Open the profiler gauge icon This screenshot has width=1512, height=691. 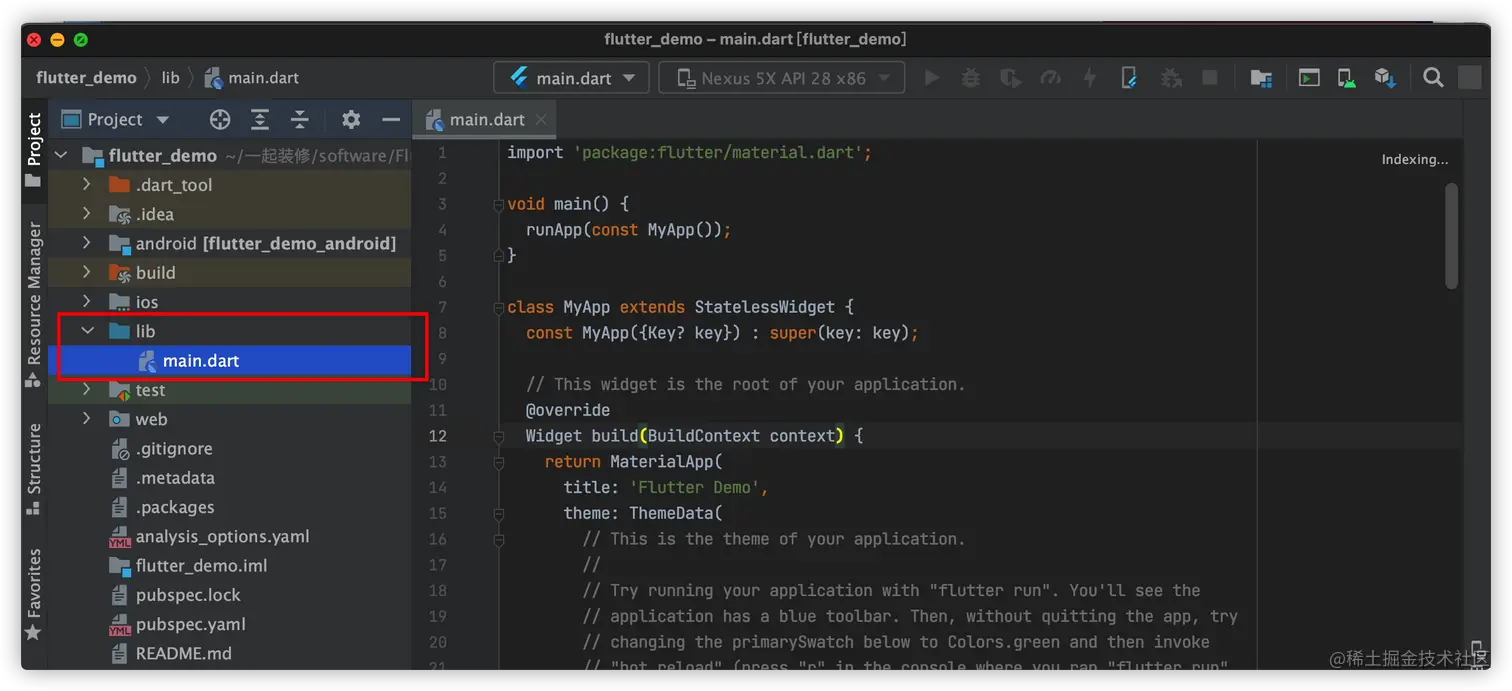tap(1050, 78)
